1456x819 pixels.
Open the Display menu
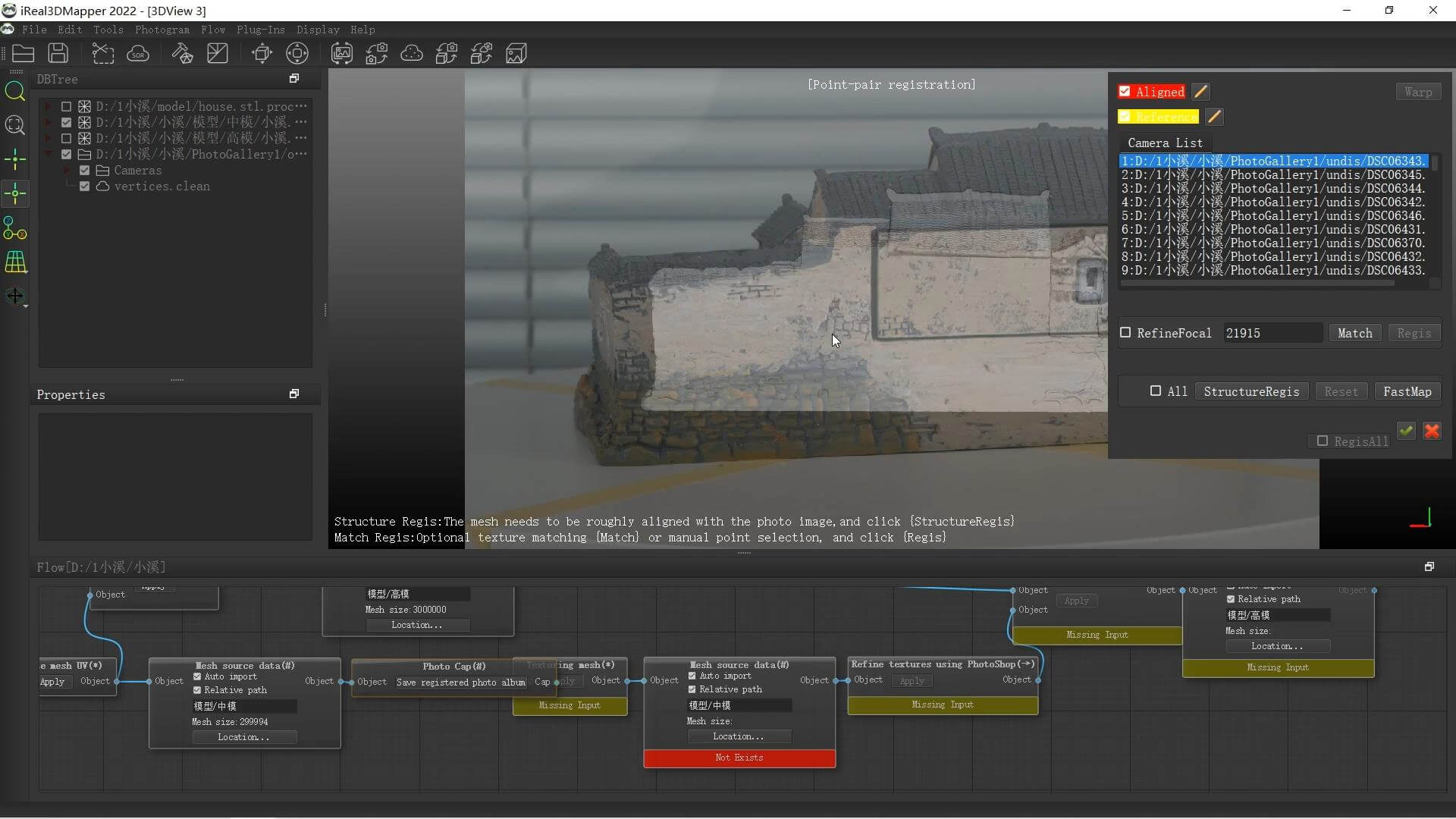click(x=318, y=30)
